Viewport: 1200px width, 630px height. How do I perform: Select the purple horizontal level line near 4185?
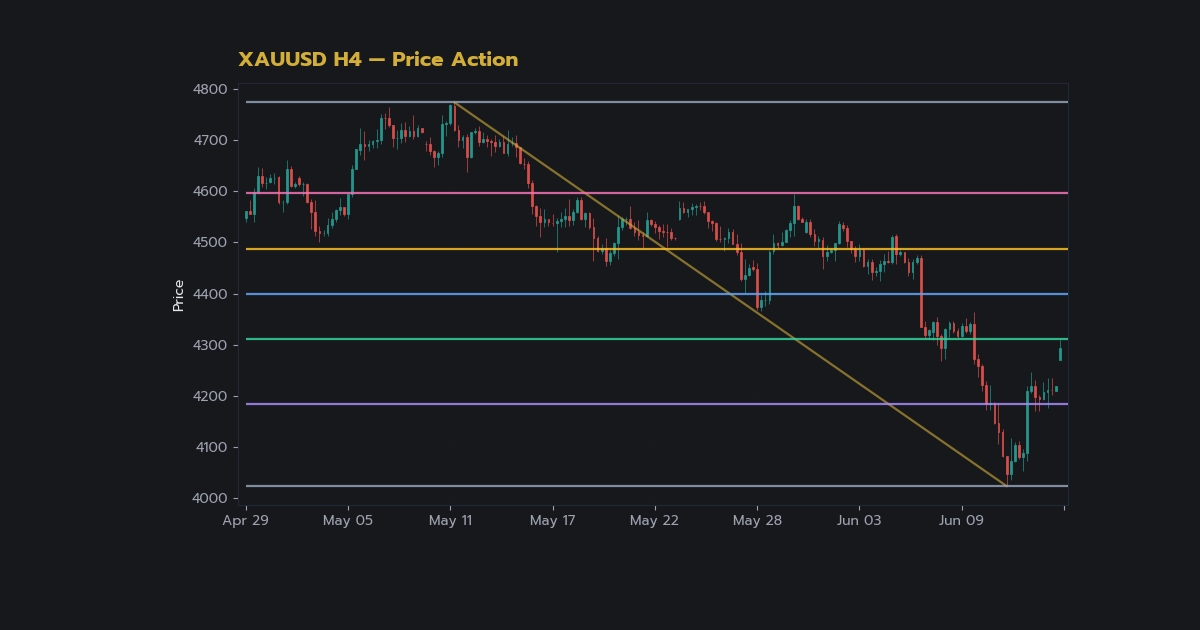656,404
